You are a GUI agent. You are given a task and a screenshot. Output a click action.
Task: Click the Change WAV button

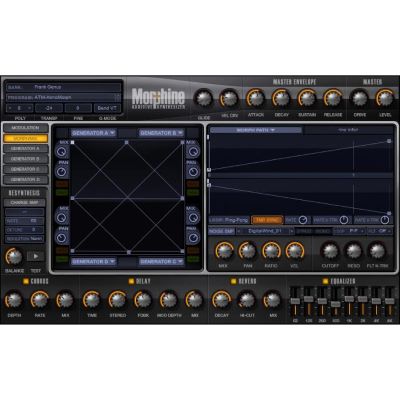[24, 203]
